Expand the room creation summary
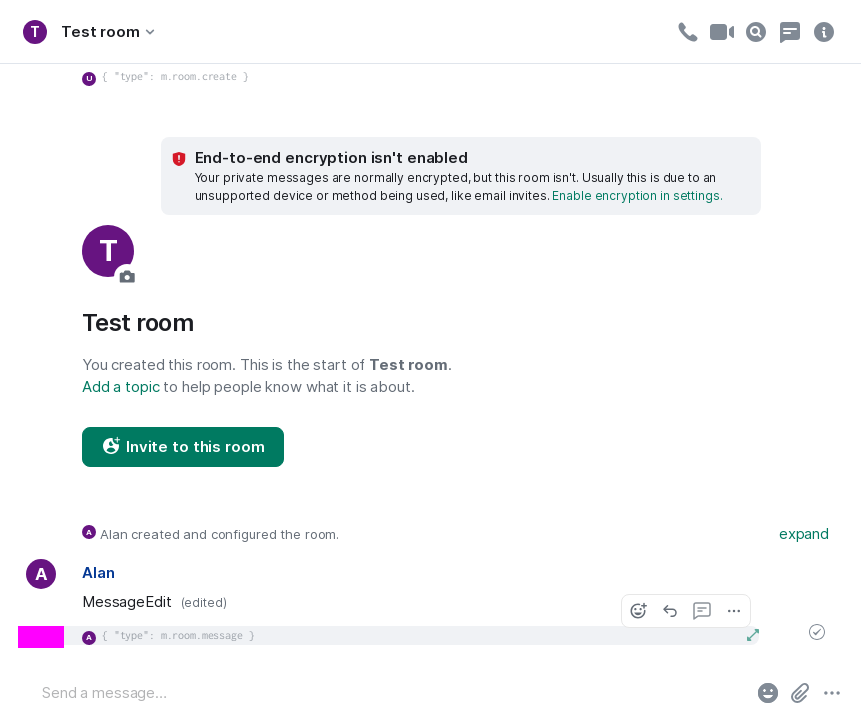The height and width of the screenshot is (720, 861). click(804, 534)
